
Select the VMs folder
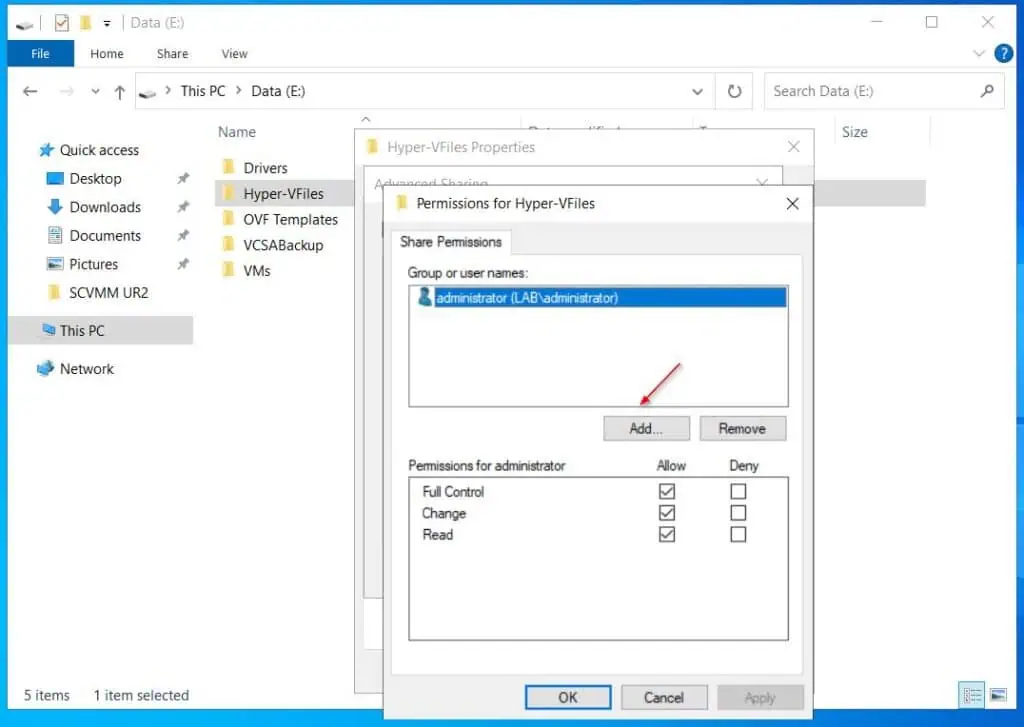pos(257,270)
